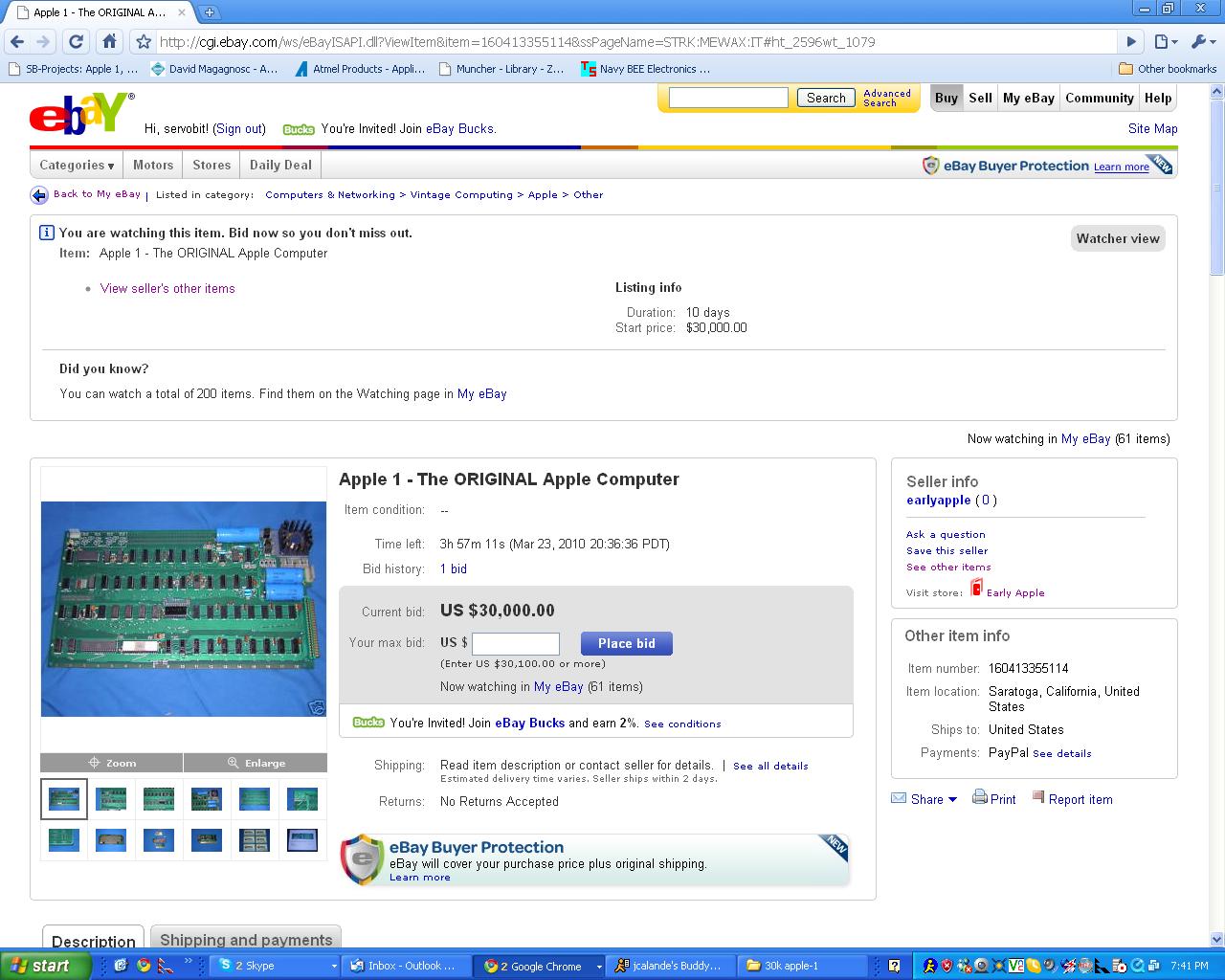Screen dimensions: 1225x980
Task: Open the Other bookmarks folder
Action: [1168, 69]
